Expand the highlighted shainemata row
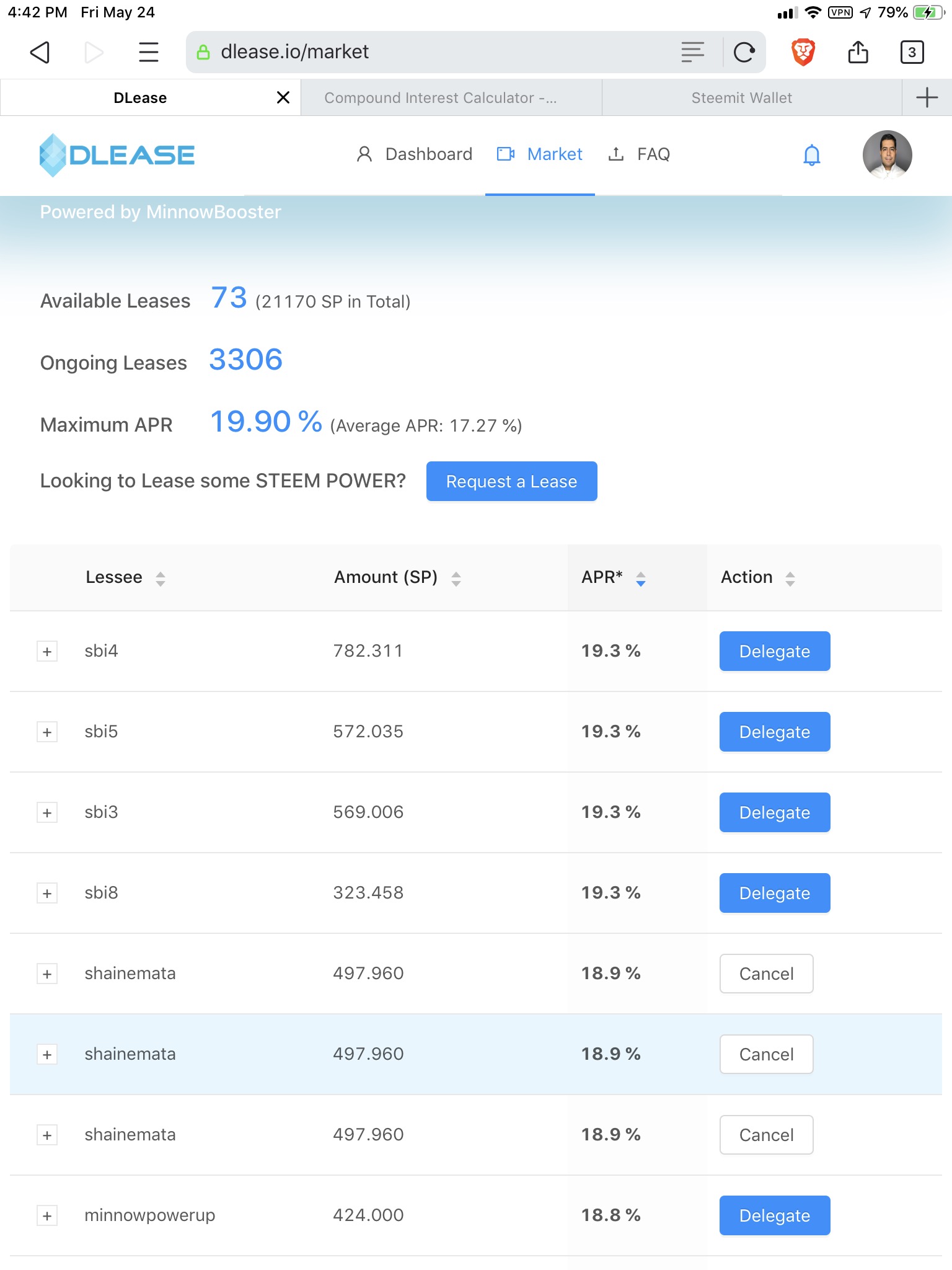The image size is (952, 1270). coord(47,1055)
